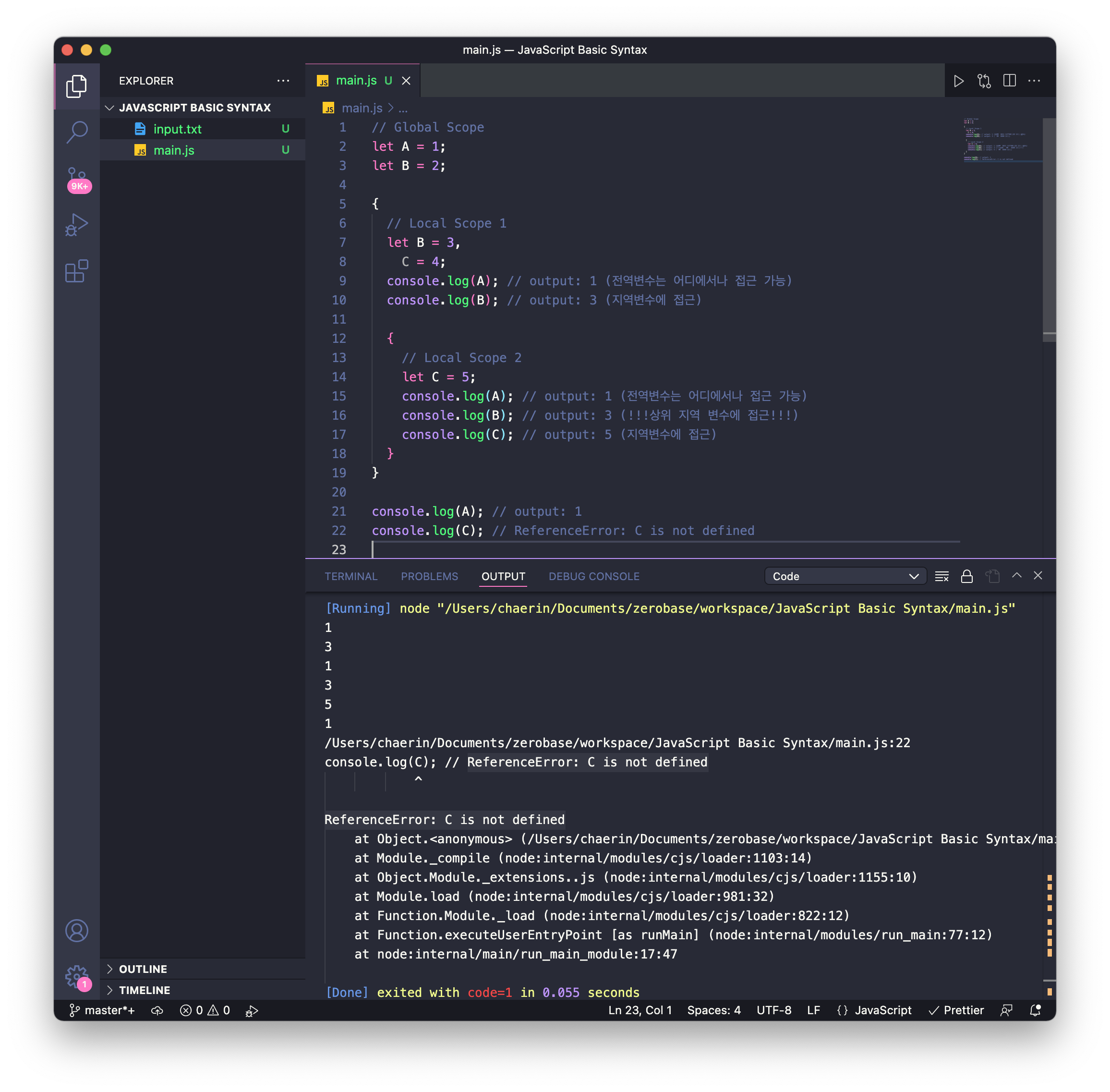The width and height of the screenshot is (1110, 1092).
Task: Toggle notifications bell in status bar
Action: click(x=1035, y=1010)
